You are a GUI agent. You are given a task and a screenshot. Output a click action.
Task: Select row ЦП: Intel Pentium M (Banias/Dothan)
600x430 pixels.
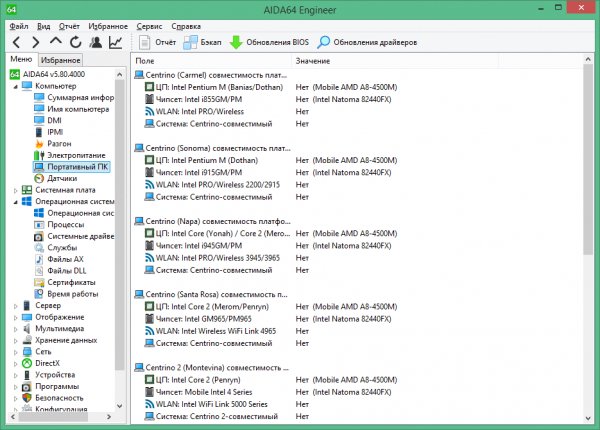coord(214,87)
